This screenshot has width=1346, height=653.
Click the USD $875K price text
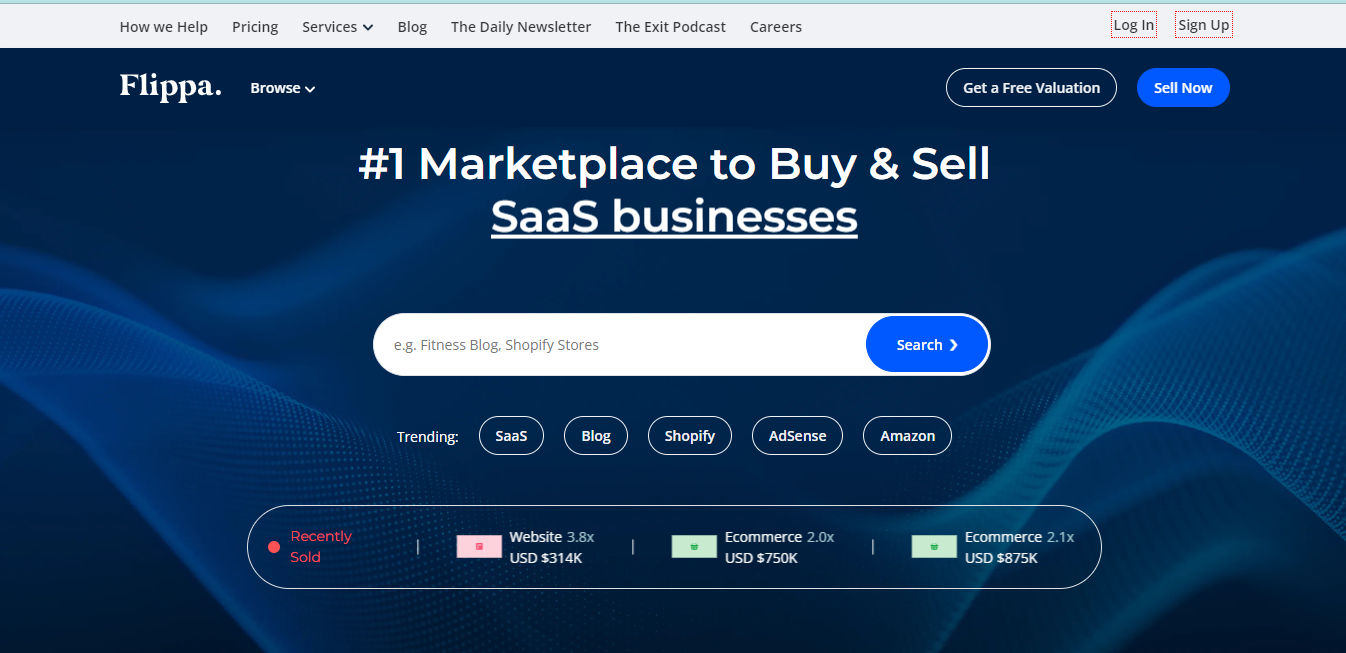tap(1001, 558)
